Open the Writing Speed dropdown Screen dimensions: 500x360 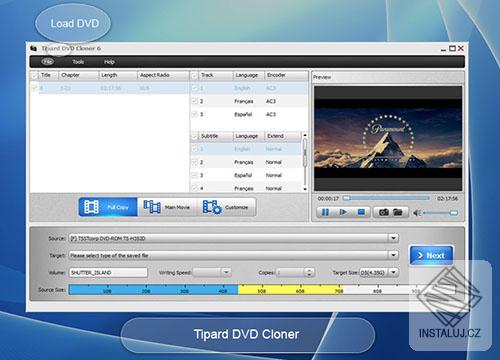tap(226, 272)
